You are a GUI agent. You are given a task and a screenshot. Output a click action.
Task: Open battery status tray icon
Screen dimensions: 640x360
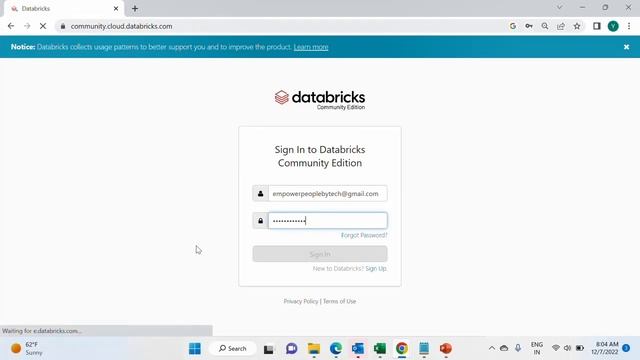point(580,348)
